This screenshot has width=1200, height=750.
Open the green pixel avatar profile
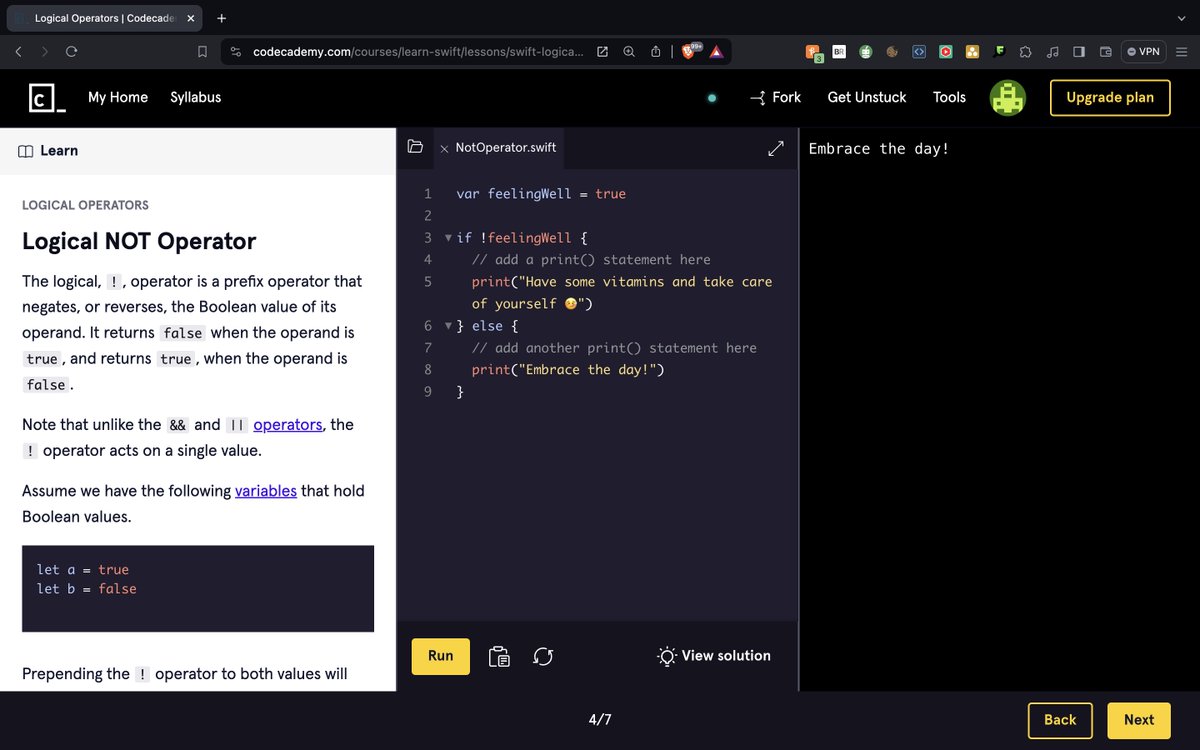(1008, 97)
